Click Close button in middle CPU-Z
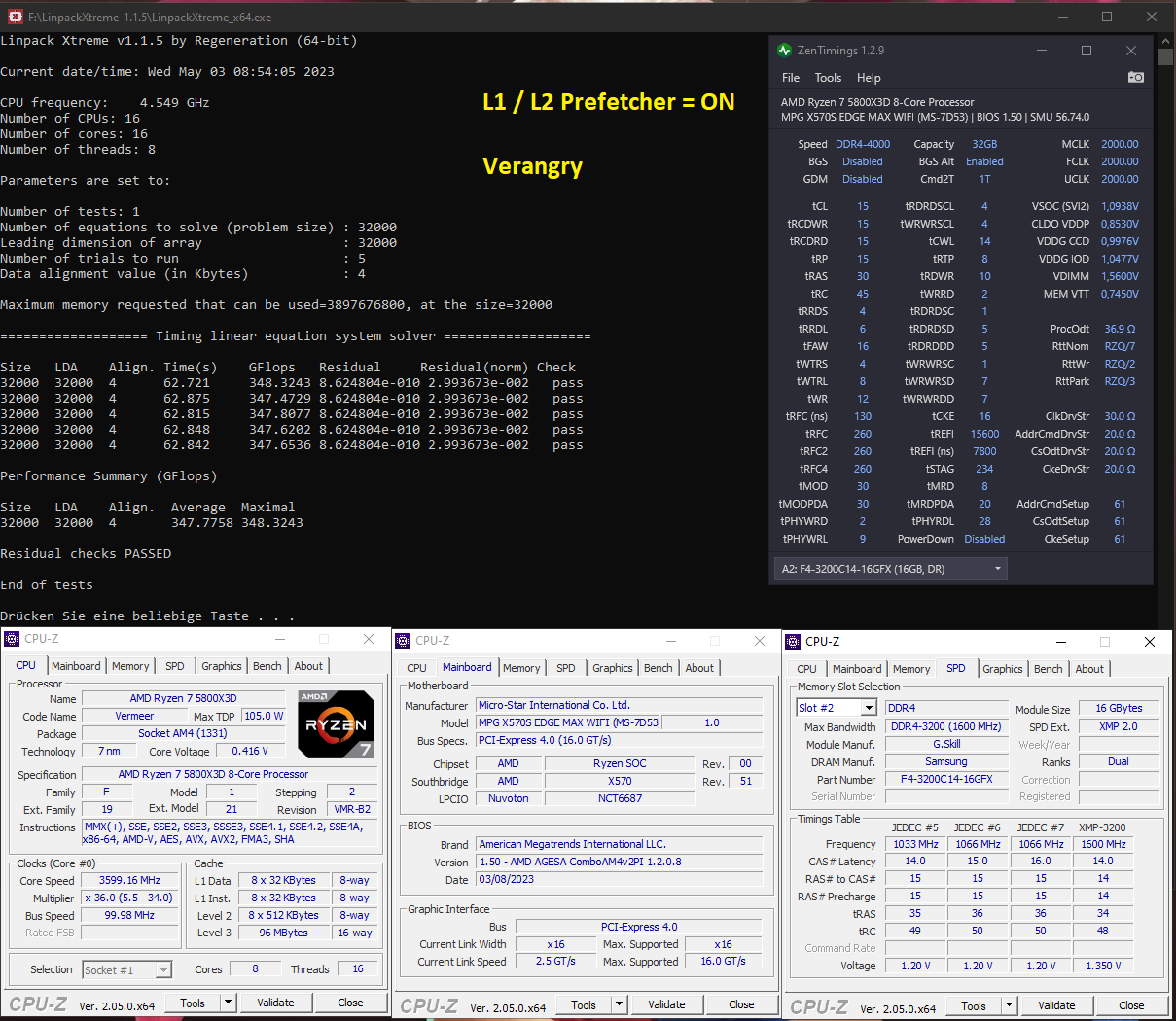The height and width of the screenshot is (1021, 1176). (x=741, y=1004)
